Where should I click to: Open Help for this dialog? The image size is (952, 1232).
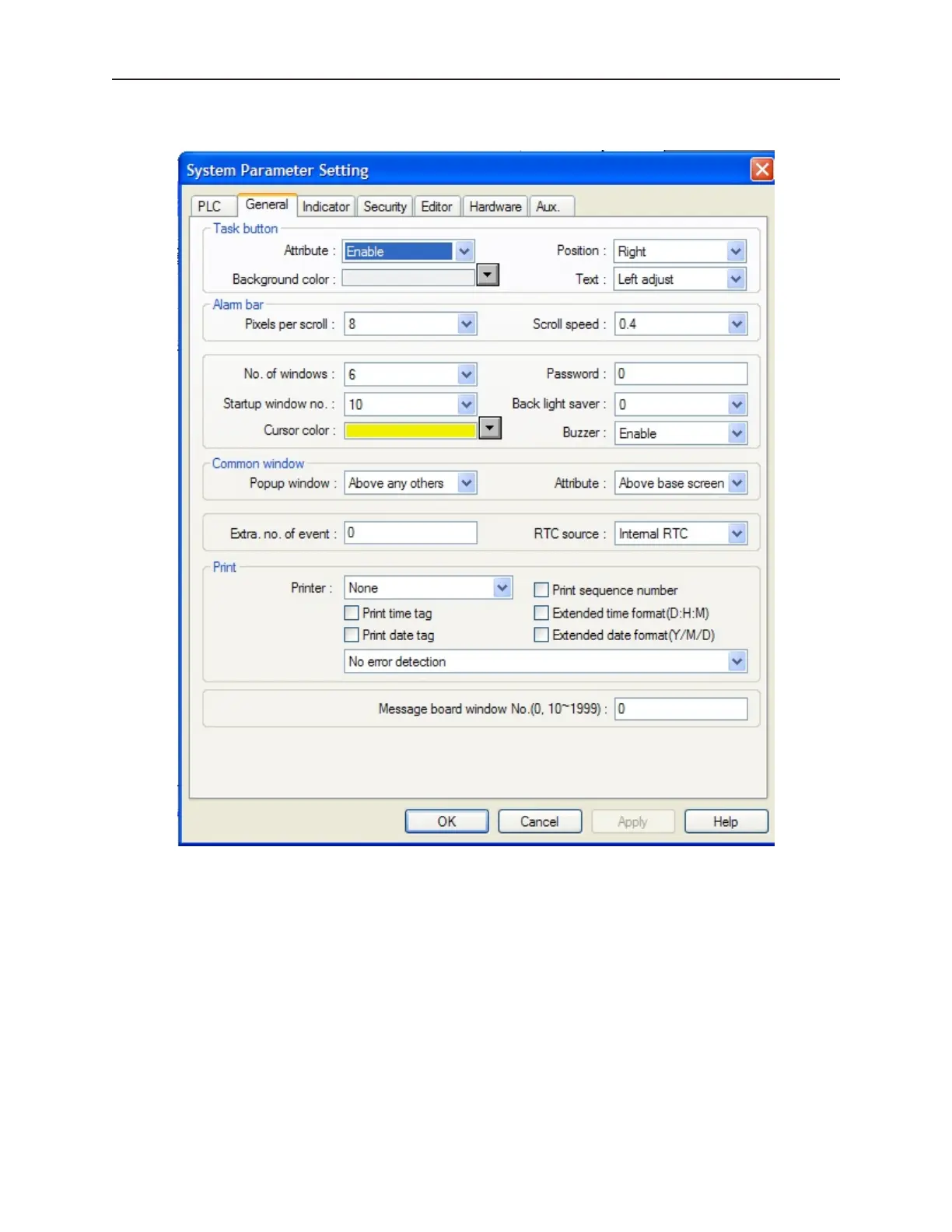(726, 821)
